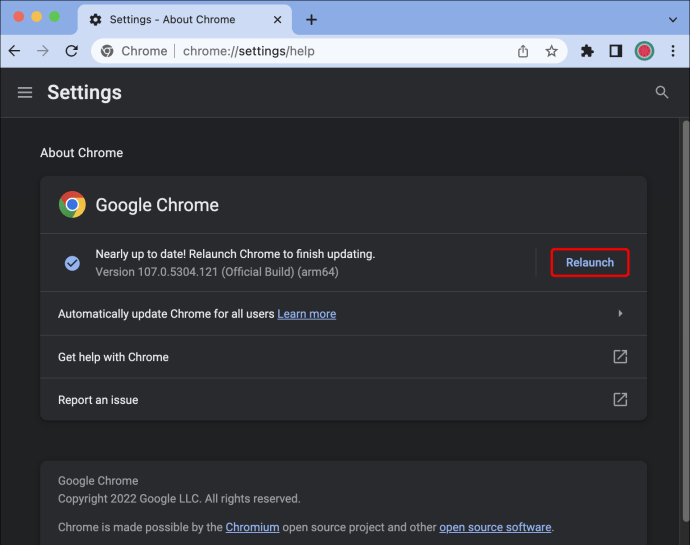The image size is (690, 545).
Task: Reload the page
Action: point(72,52)
